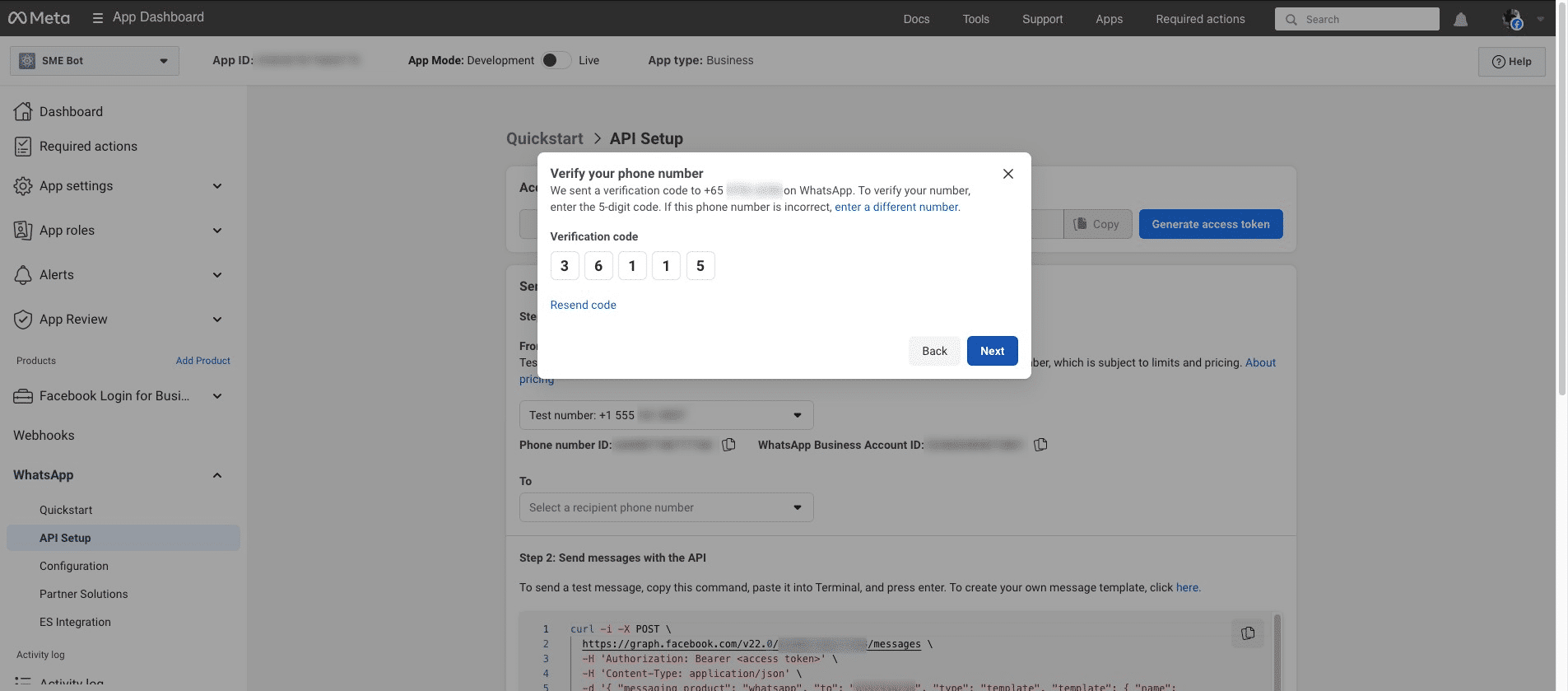Expand Facebook Login for Business section

(x=217, y=396)
